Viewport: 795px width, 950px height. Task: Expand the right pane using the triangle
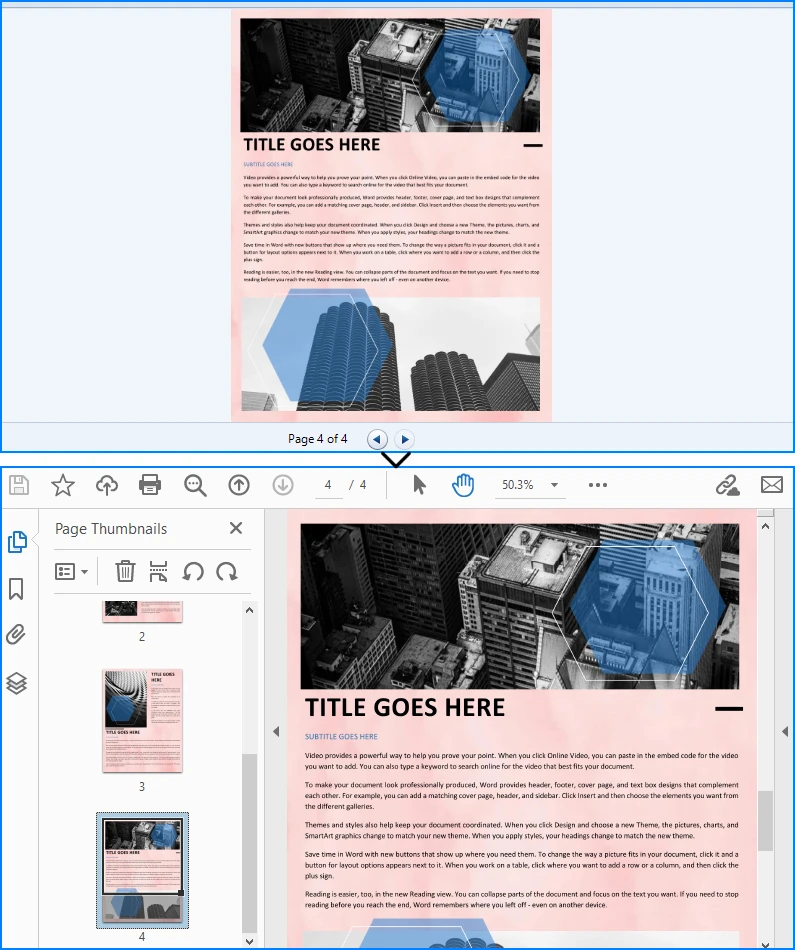(785, 731)
